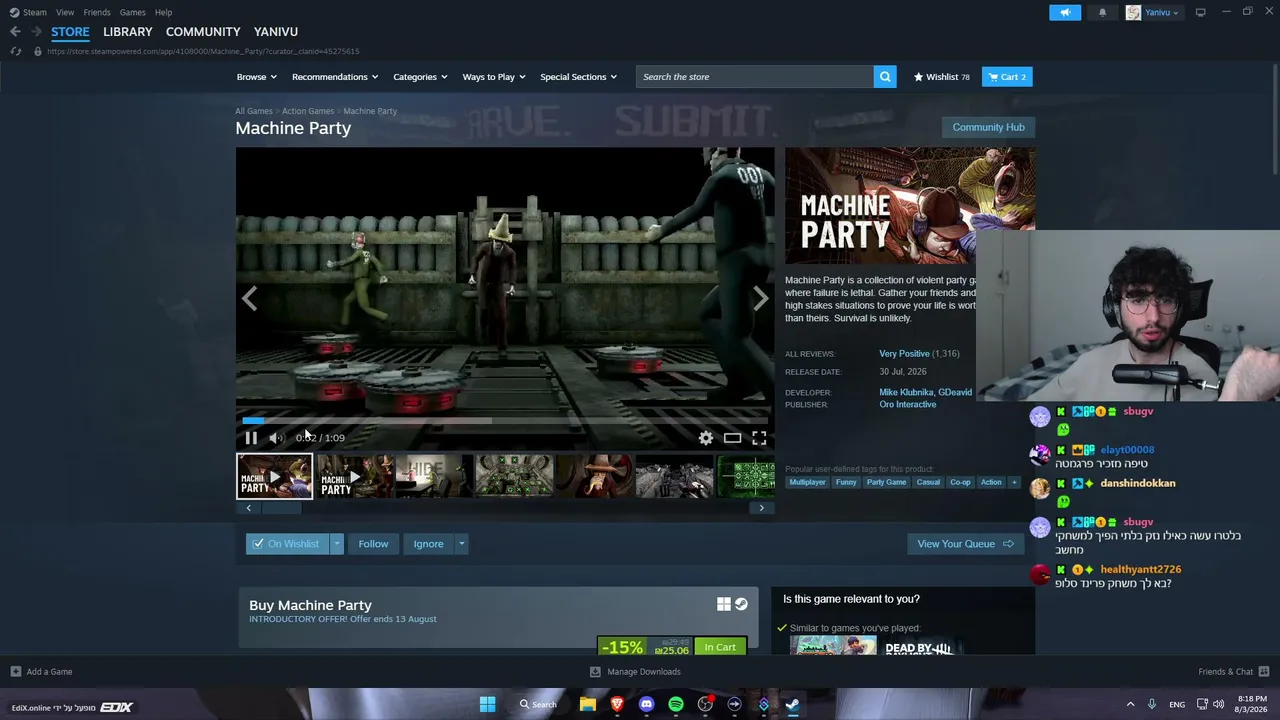Go forward with the navigation arrow
Viewport: 1280px width, 720px height.
click(36, 32)
